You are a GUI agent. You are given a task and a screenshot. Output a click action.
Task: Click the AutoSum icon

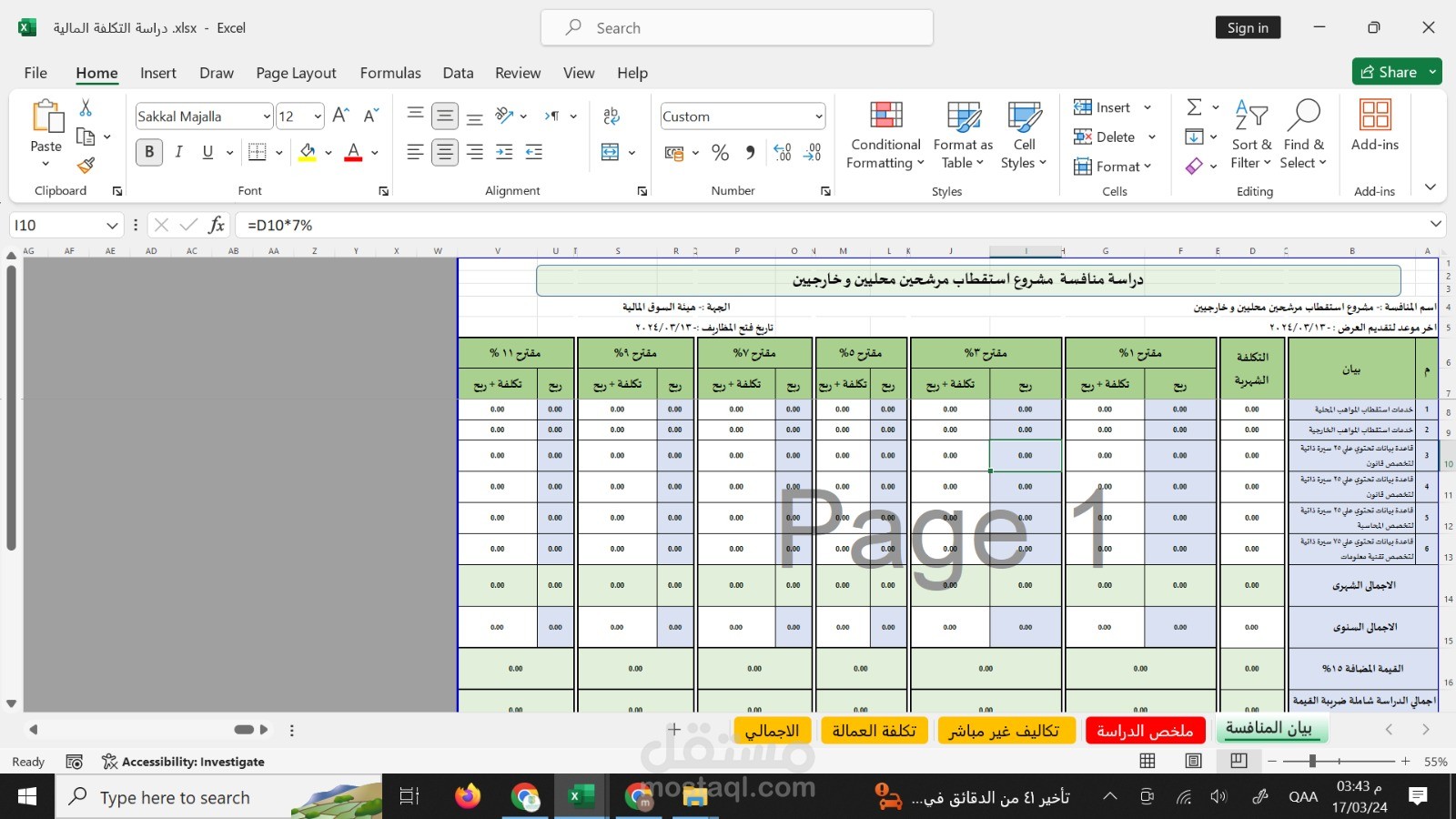tap(1195, 106)
